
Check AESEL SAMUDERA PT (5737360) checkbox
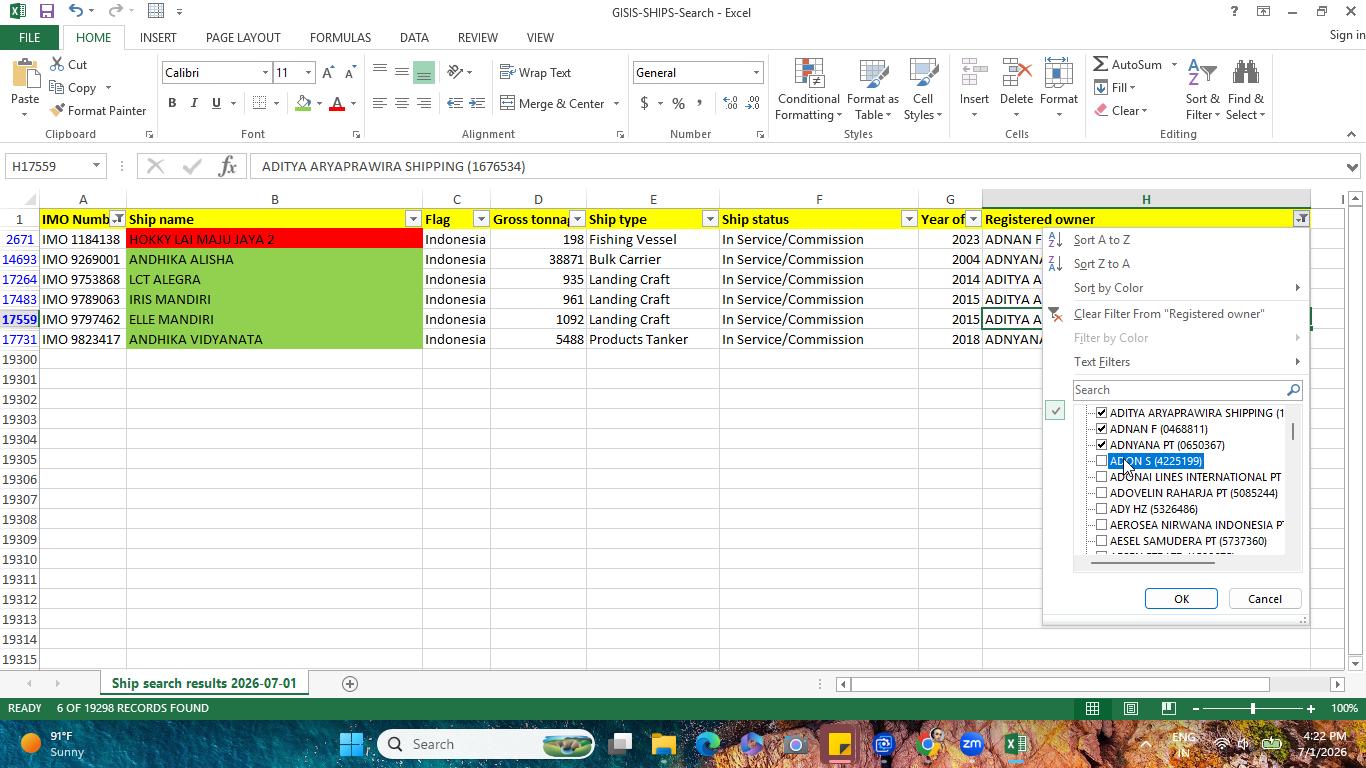1102,541
